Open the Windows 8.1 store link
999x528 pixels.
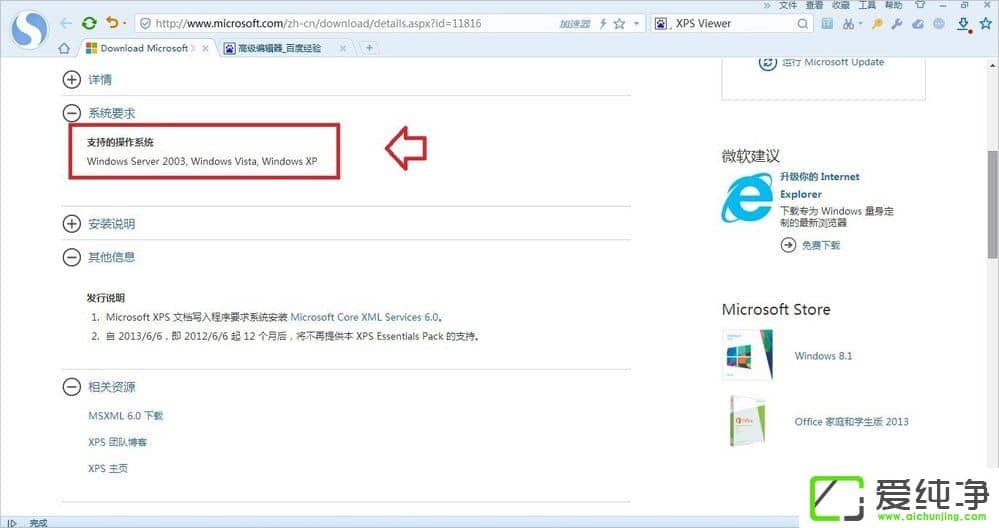[x=823, y=356]
